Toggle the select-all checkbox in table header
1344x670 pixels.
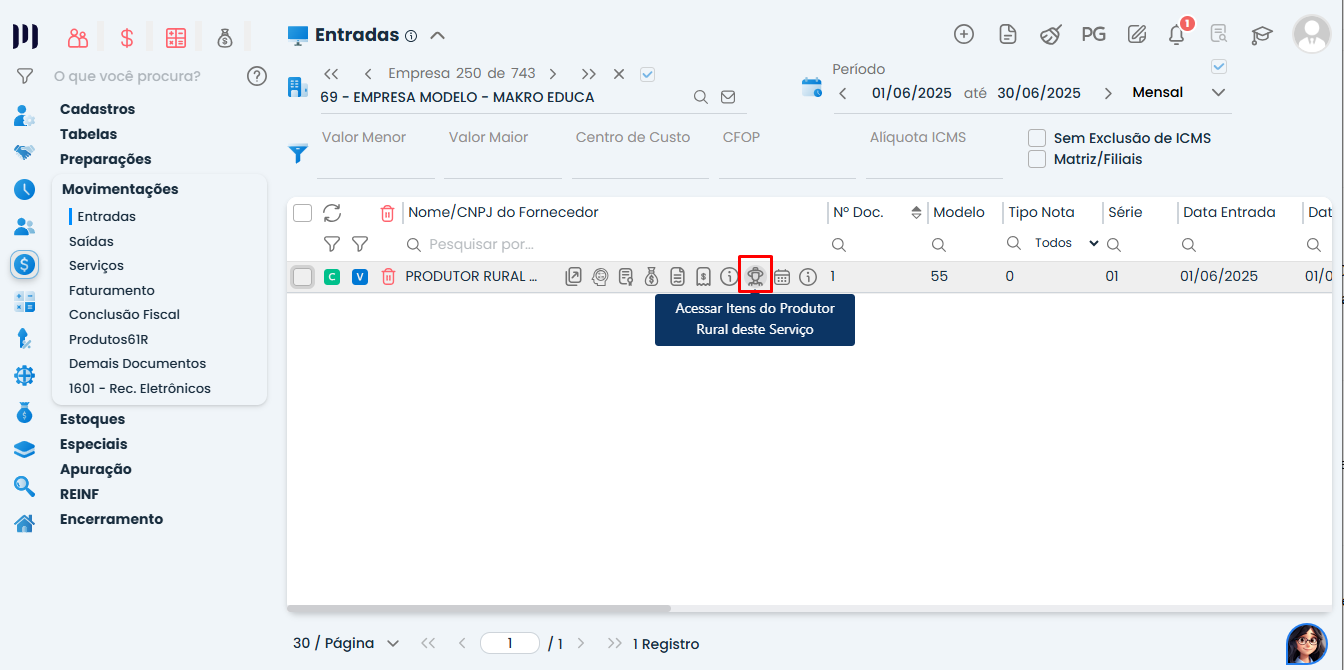coord(303,212)
